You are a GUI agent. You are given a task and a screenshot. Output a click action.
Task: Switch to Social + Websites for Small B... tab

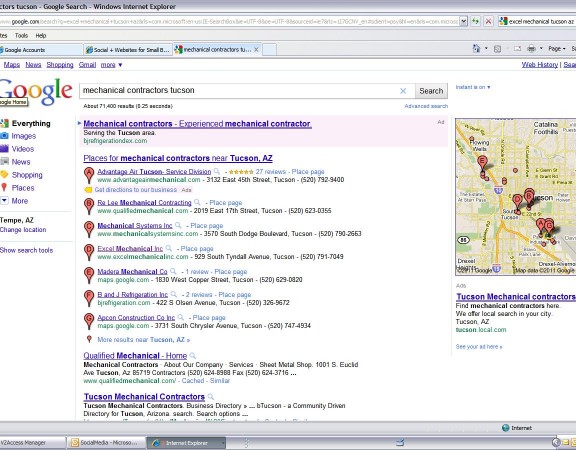click(x=128, y=50)
